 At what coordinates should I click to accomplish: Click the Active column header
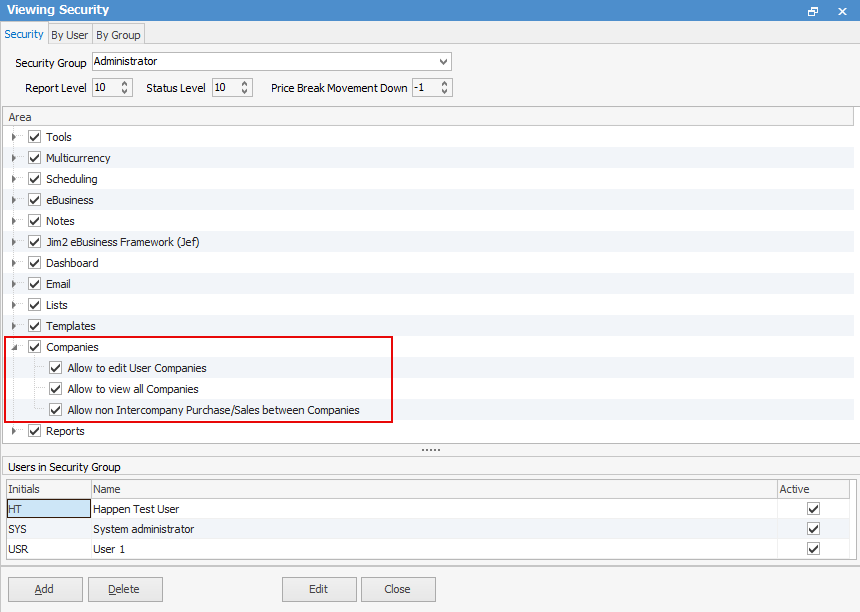(813, 489)
